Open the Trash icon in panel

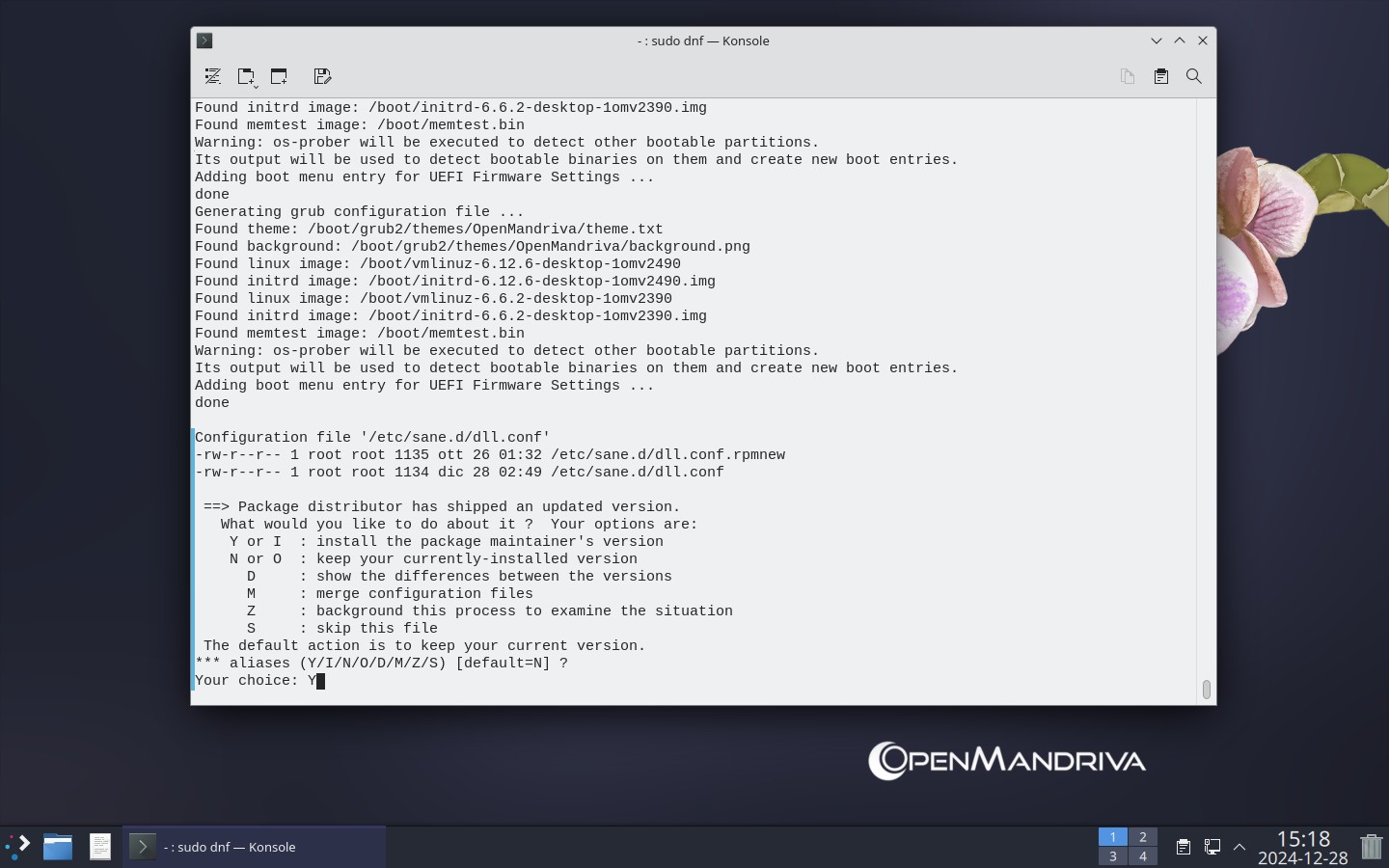tap(1371, 847)
